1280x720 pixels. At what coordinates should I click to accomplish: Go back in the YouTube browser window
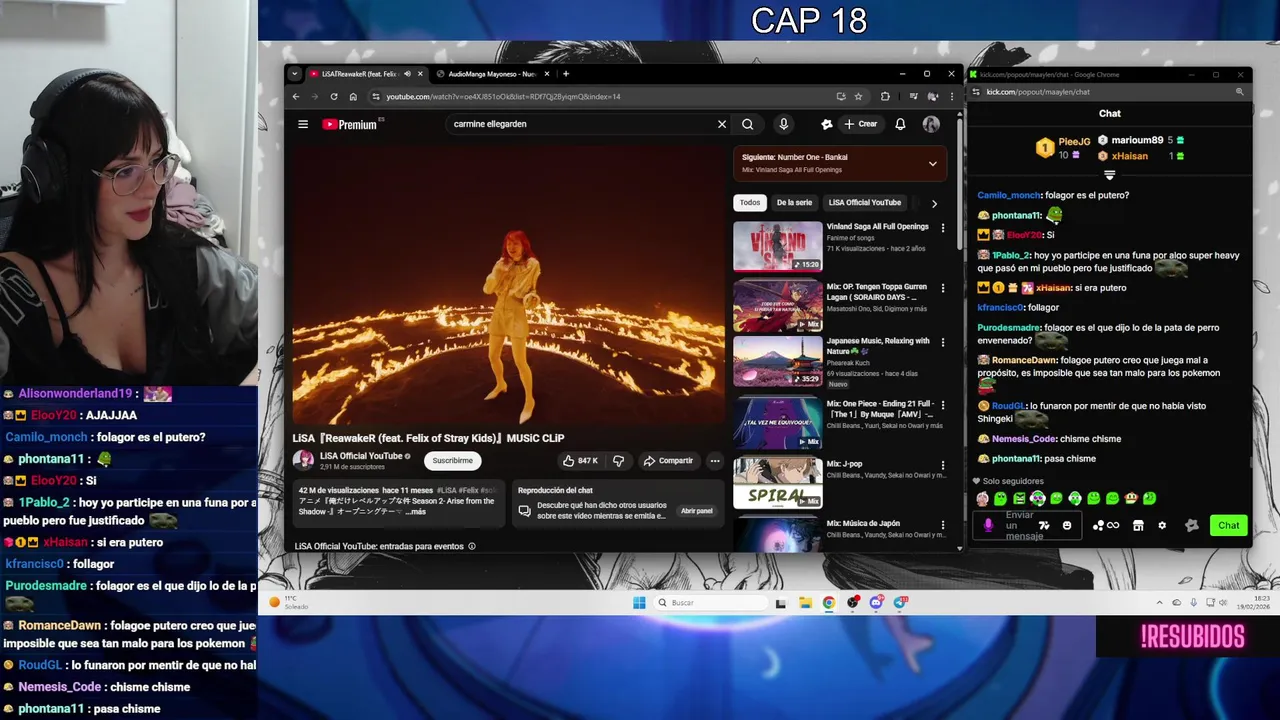pos(296,97)
